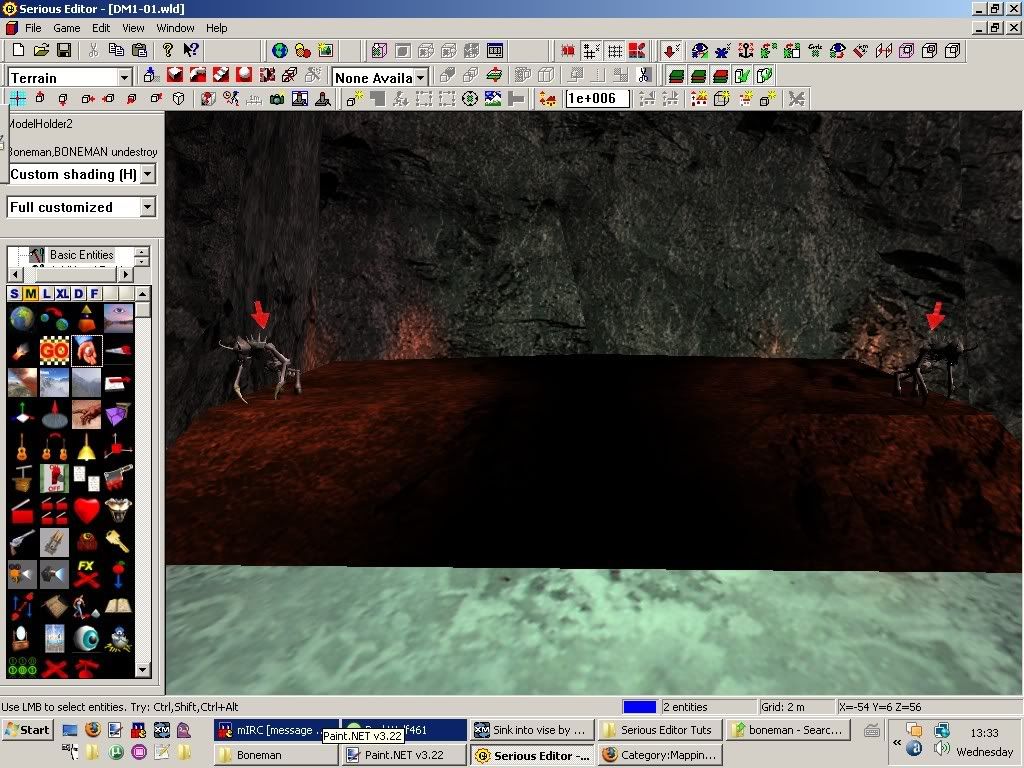Toggle the XL thumbnail size button
The width and height of the screenshot is (1024, 768).
(62, 293)
